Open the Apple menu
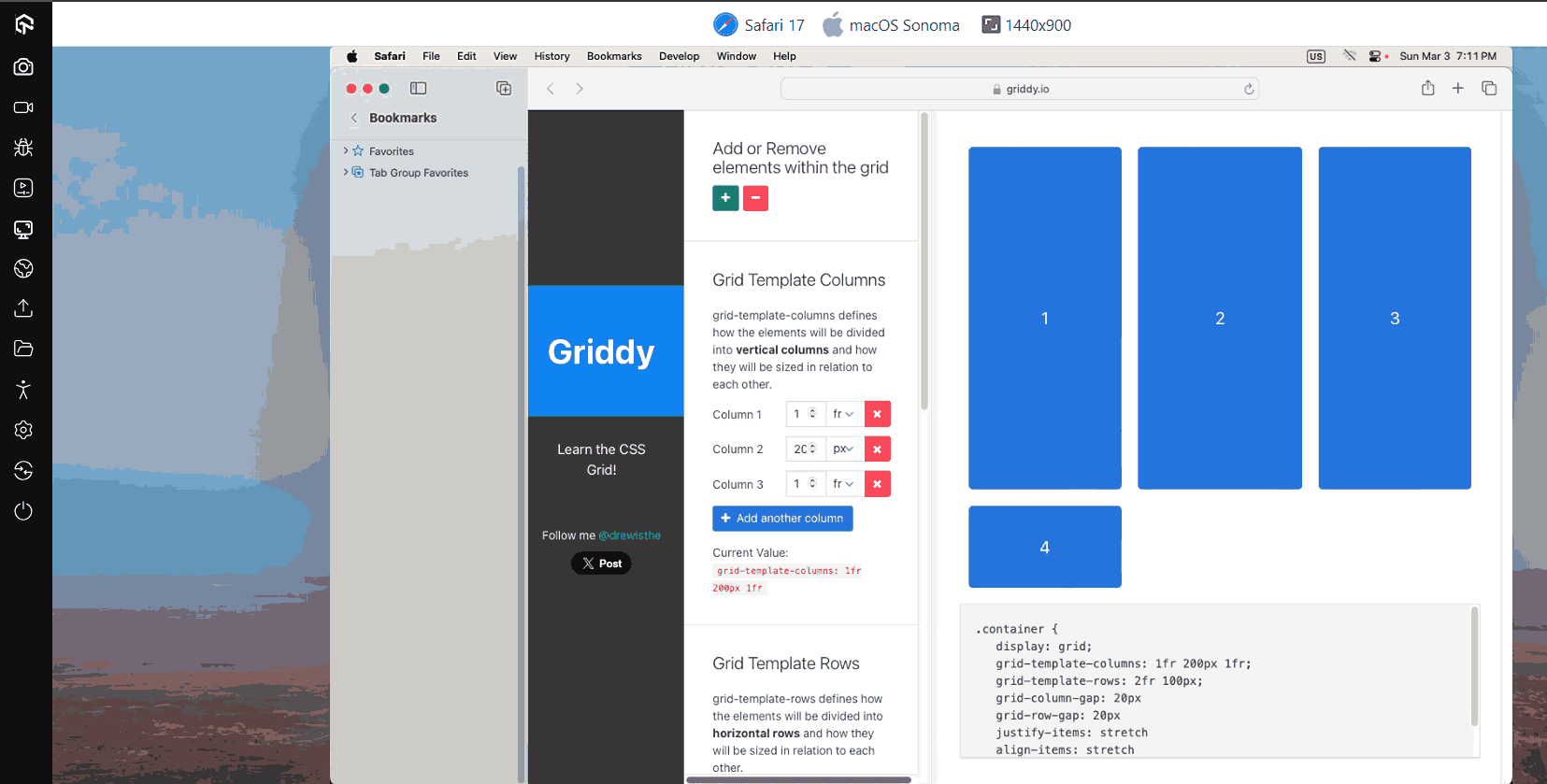 [x=352, y=56]
